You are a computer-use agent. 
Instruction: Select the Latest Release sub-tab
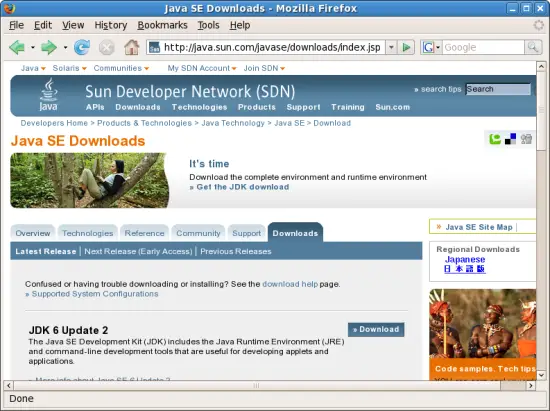46,251
